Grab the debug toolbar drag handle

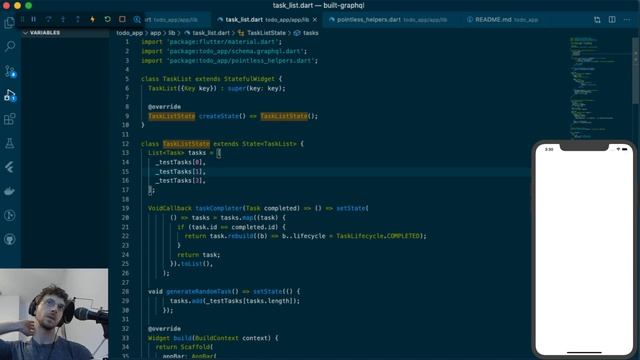(x=22, y=19)
